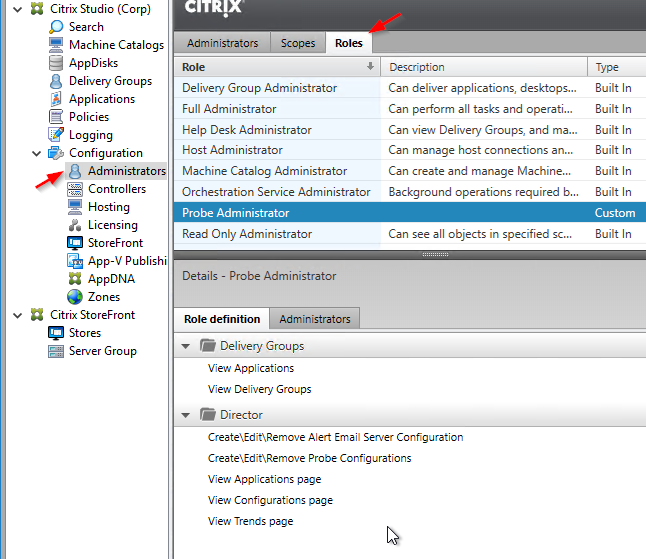Image resolution: width=646 pixels, height=559 pixels.
Task: Collapse the Citrix StoreFront tree node
Action: click(18, 316)
